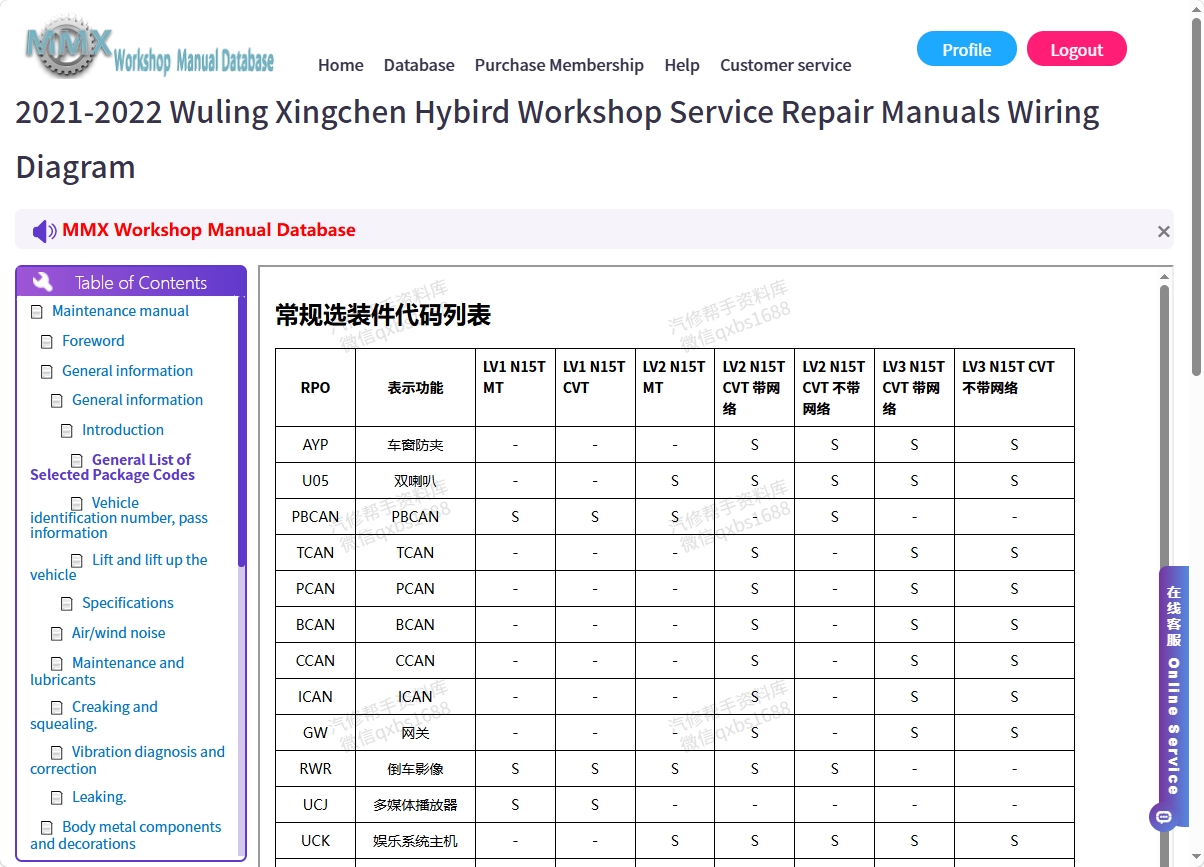Open Air/wind noise entry
The height and width of the screenshot is (867, 1204).
coord(118,633)
